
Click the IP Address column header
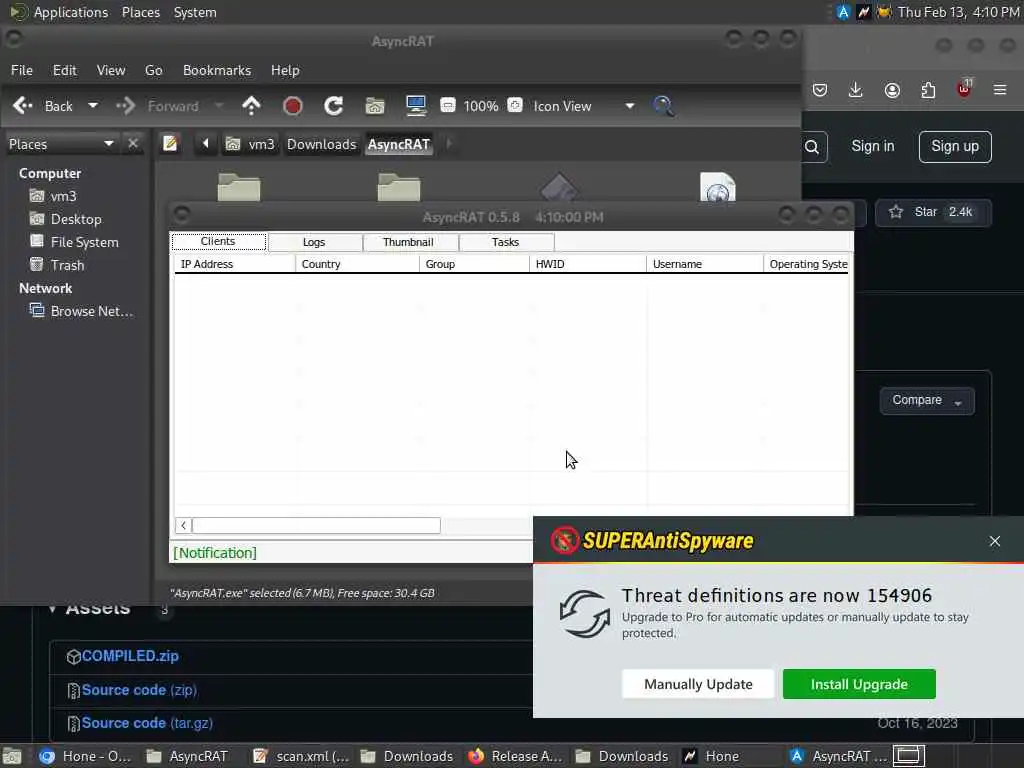(234, 264)
